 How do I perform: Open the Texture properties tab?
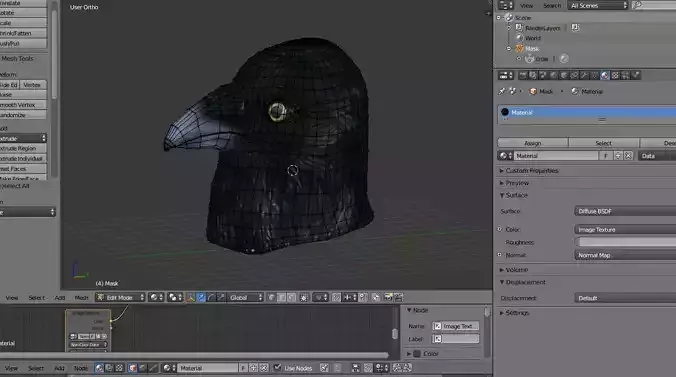615,75
